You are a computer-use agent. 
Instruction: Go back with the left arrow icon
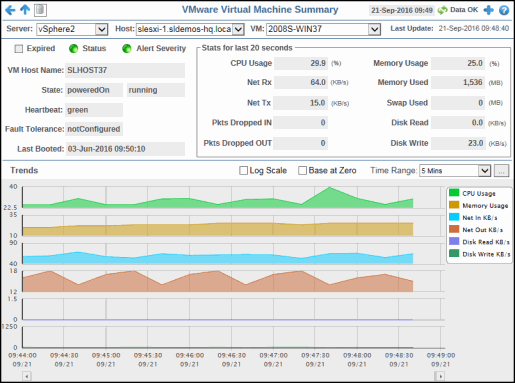(x=10, y=10)
